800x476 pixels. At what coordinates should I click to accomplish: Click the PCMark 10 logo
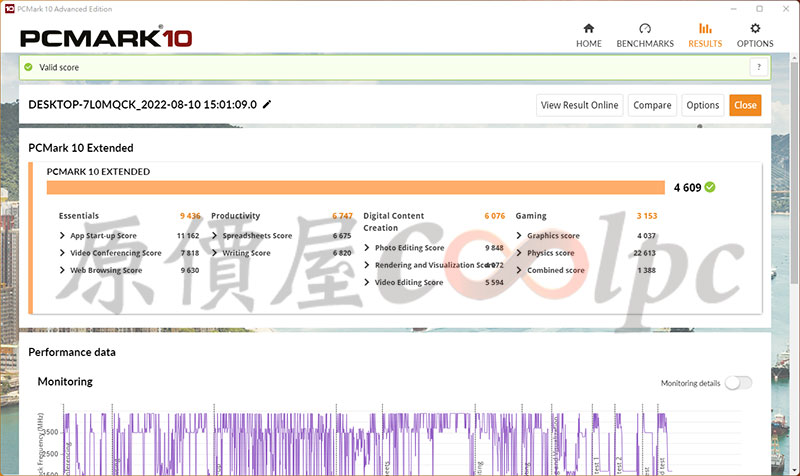tap(106, 38)
